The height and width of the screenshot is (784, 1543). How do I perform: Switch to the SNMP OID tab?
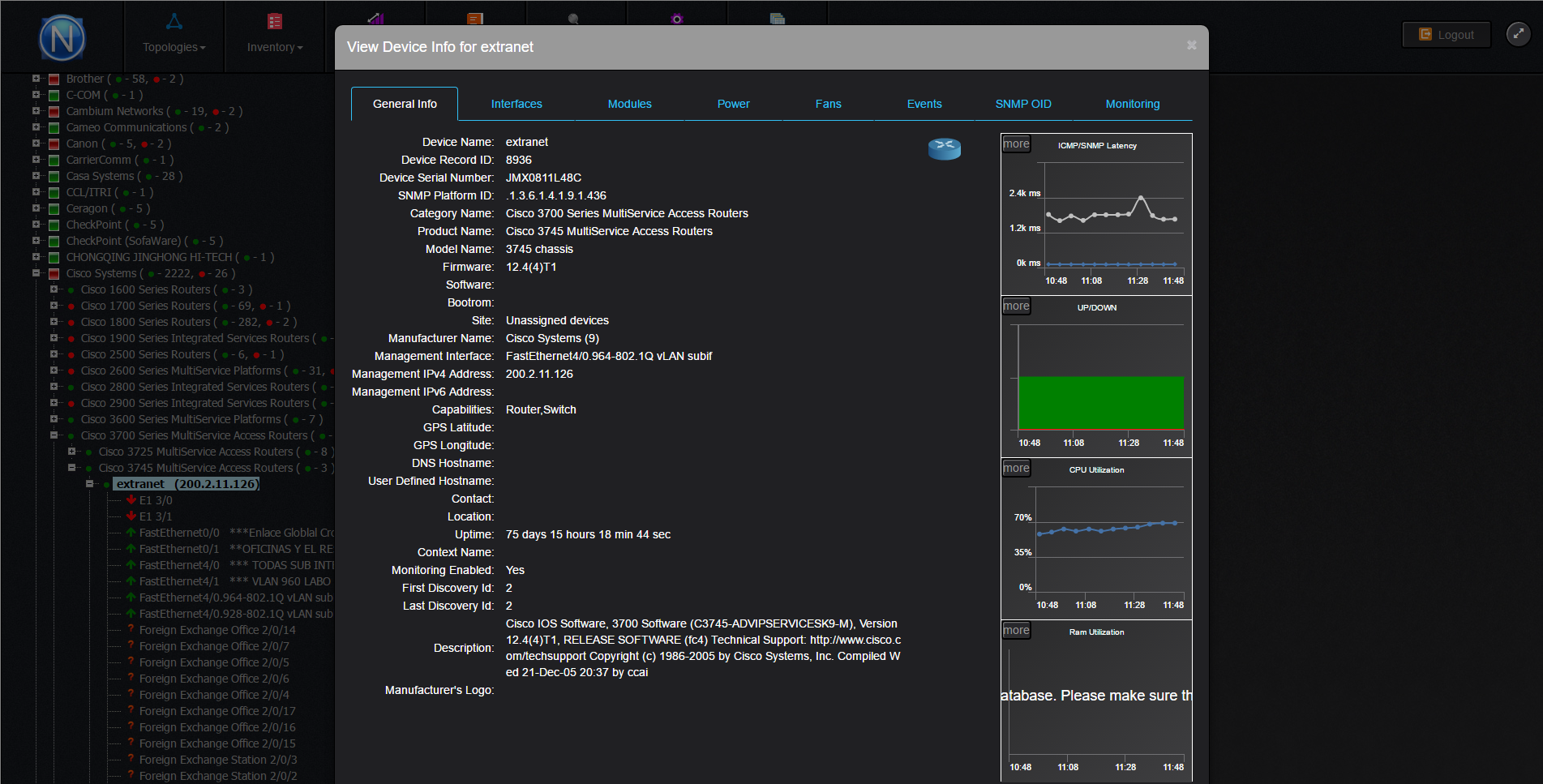click(1023, 104)
